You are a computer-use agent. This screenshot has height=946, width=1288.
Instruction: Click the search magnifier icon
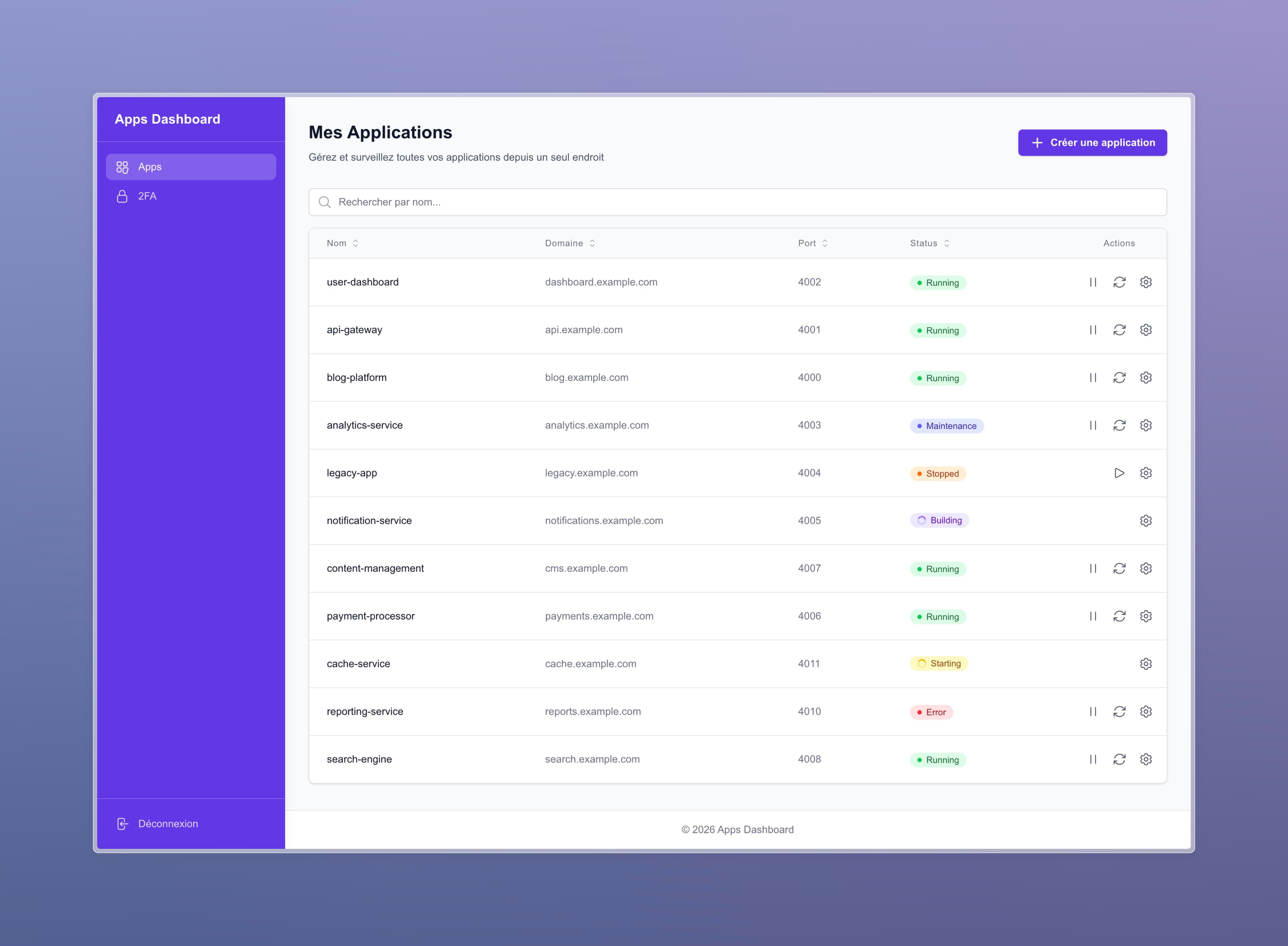pos(325,202)
